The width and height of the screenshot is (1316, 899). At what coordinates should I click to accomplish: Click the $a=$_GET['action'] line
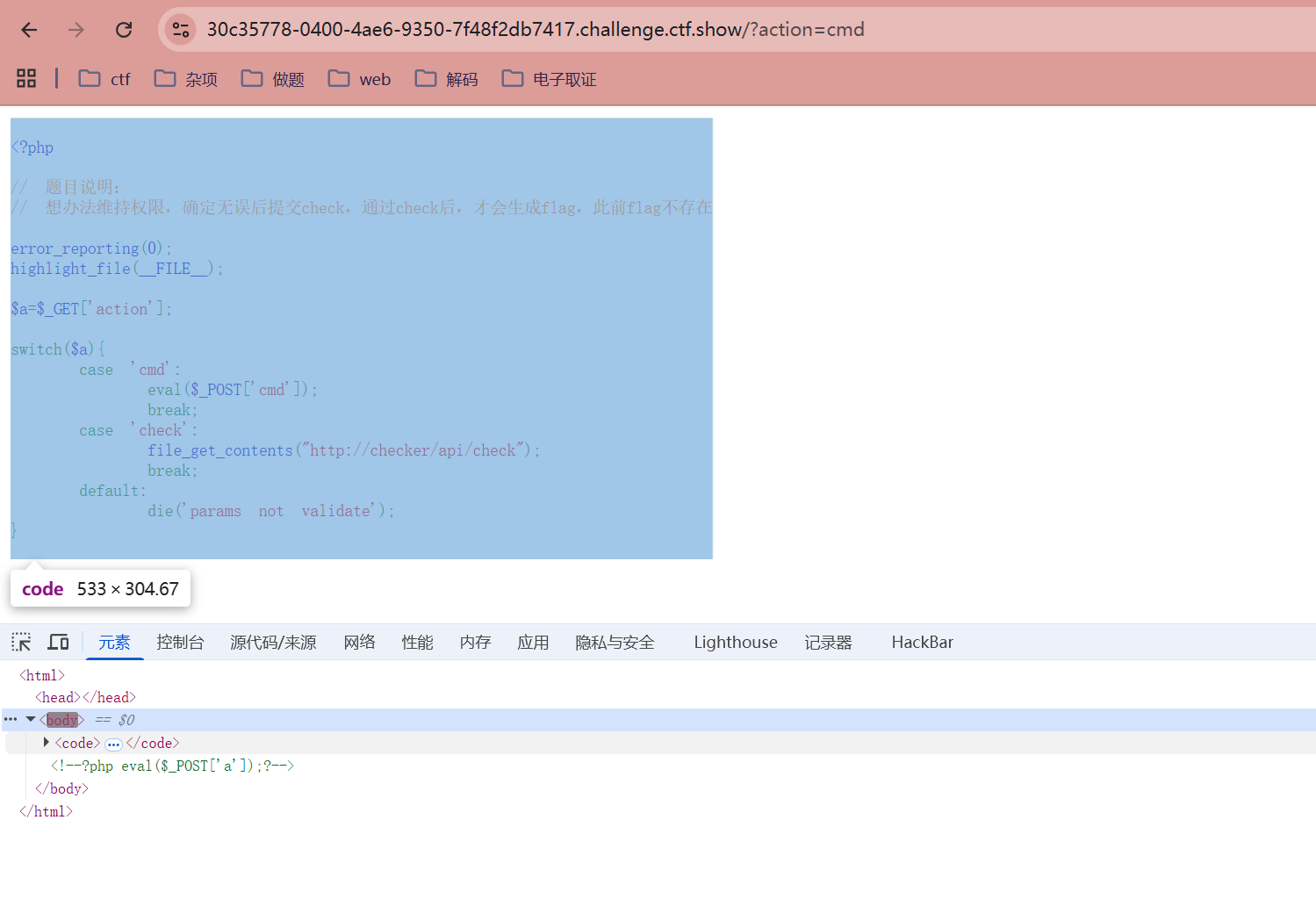[x=91, y=309]
